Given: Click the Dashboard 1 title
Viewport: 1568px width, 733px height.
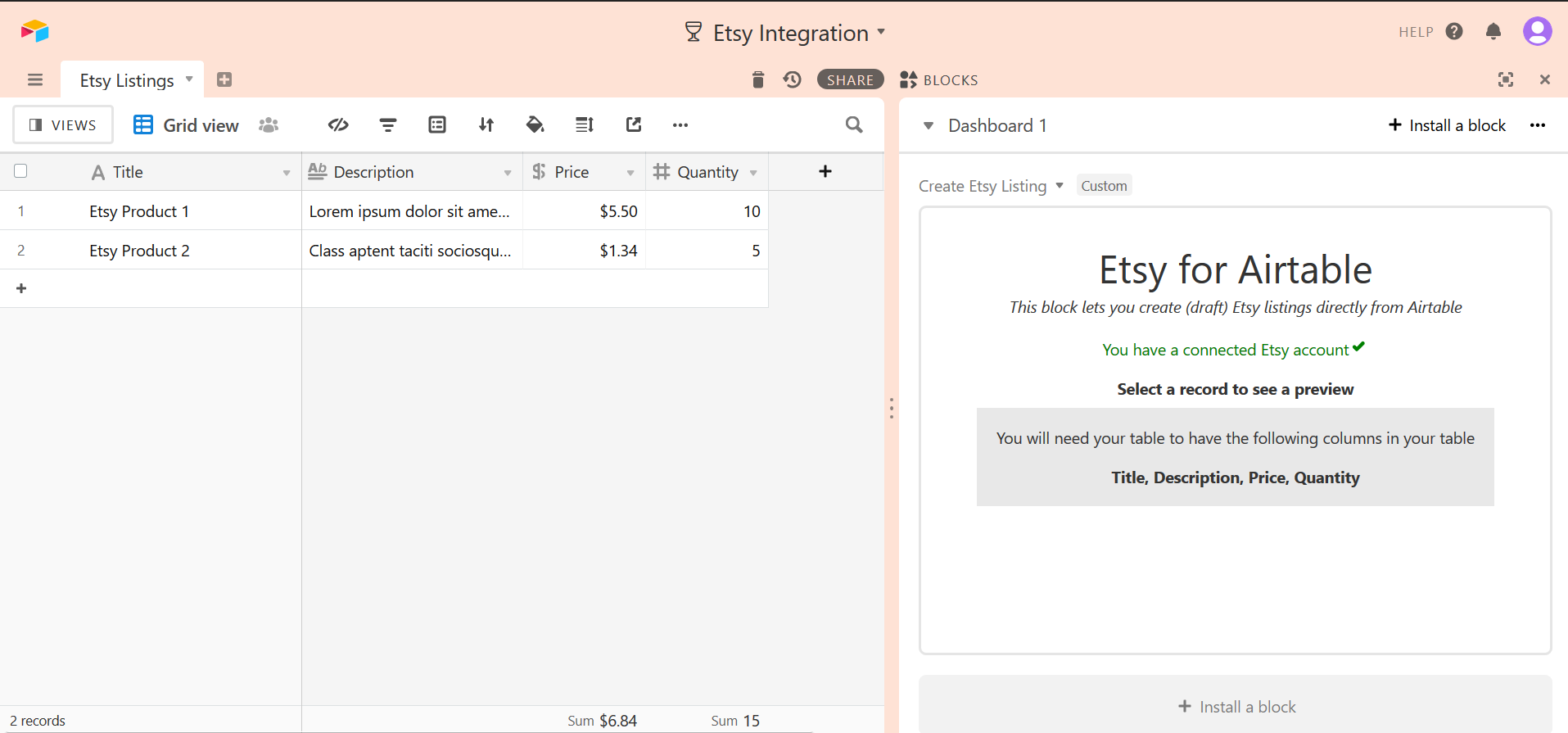Looking at the screenshot, I should [x=997, y=125].
